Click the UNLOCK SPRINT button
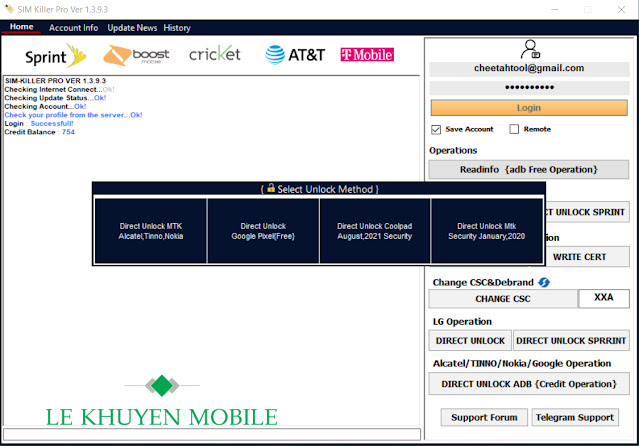Screen dimensions: 639x446 [x=587, y=212]
